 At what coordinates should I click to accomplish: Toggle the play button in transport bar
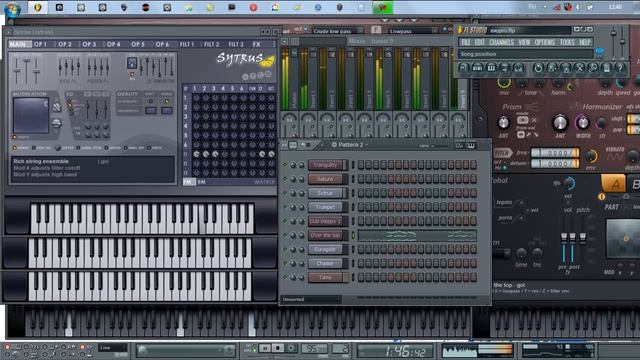[x=265, y=349]
